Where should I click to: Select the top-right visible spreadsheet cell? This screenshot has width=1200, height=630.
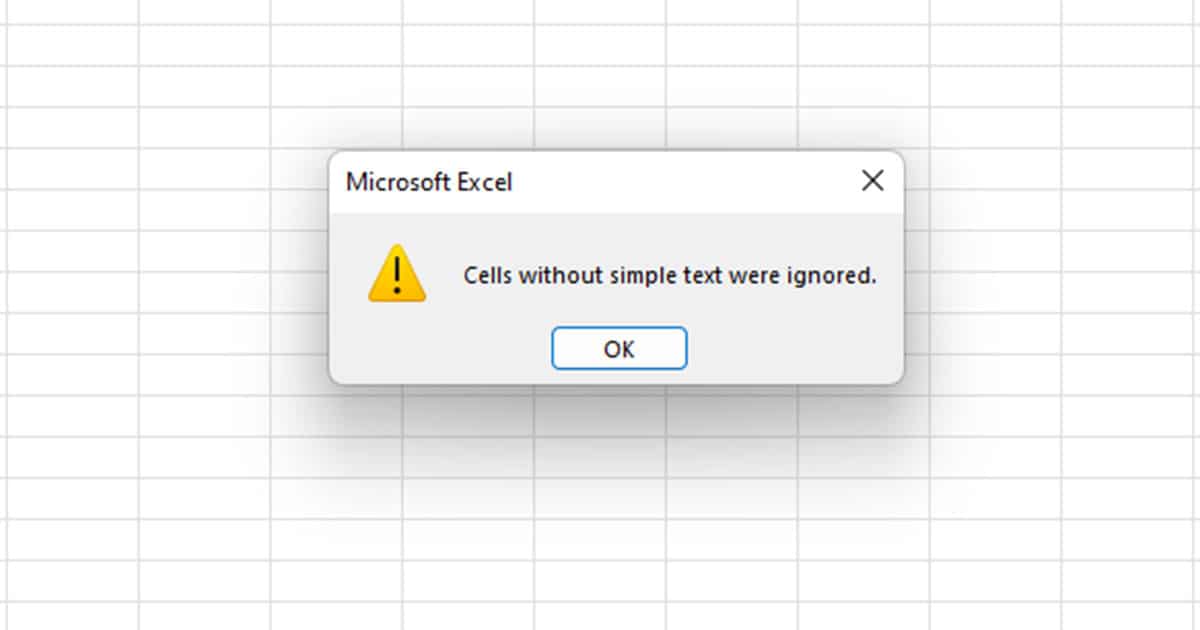pos(1130,12)
